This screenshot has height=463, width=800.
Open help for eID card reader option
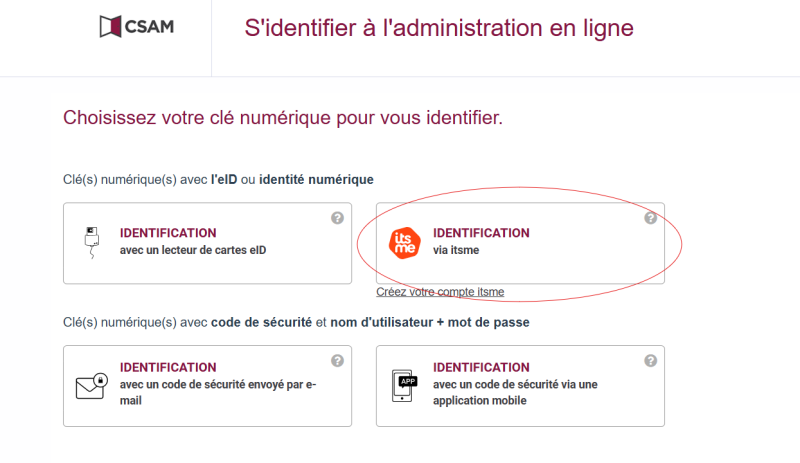(x=337, y=218)
